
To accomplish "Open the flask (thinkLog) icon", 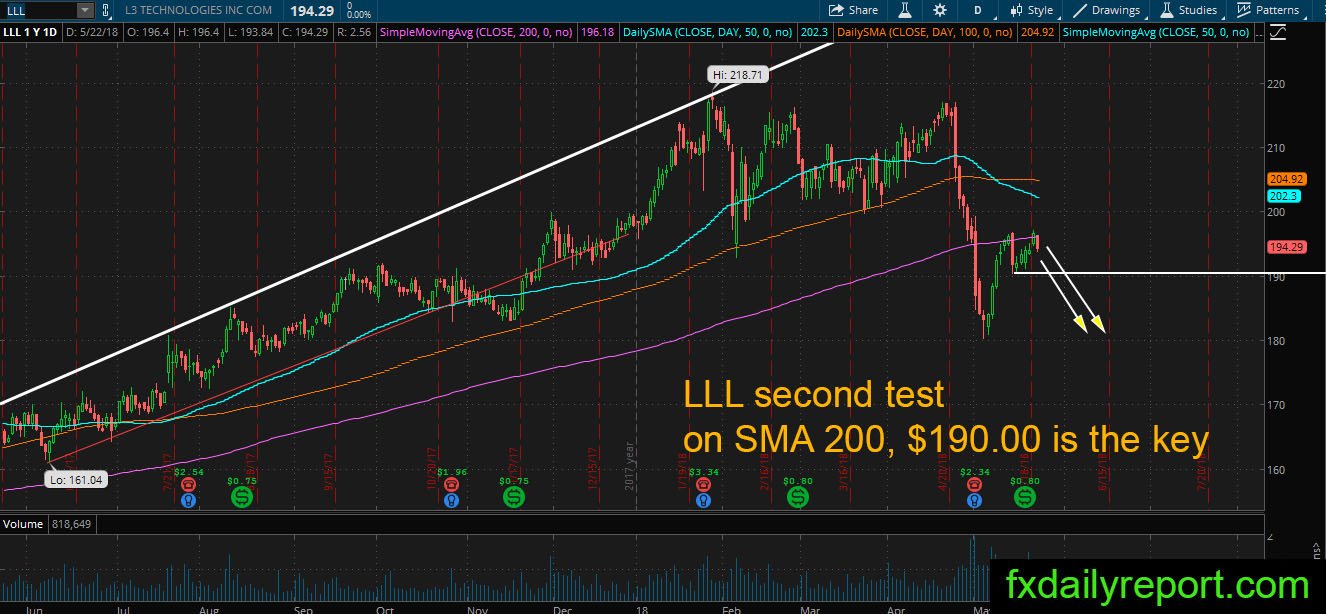I will pyautogui.click(x=905, y=10).
